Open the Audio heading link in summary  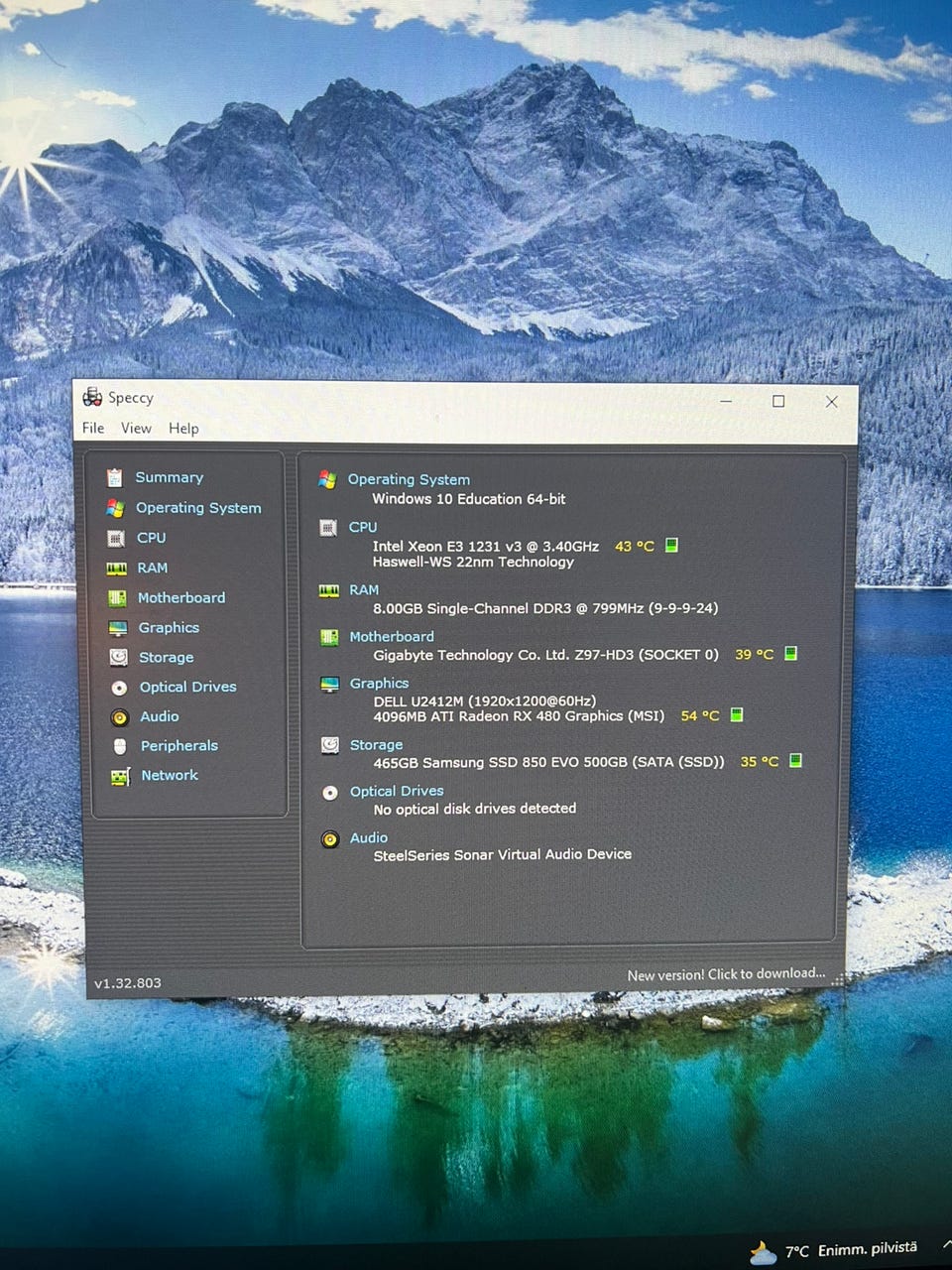[x=369, y=837]
